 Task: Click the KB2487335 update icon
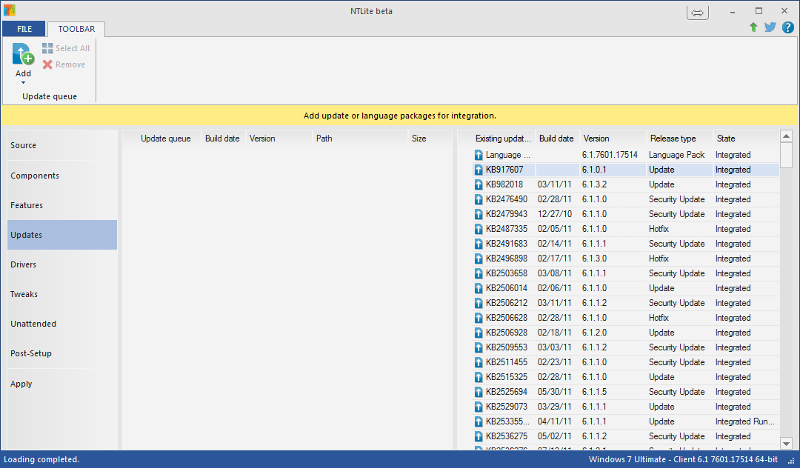479,229
